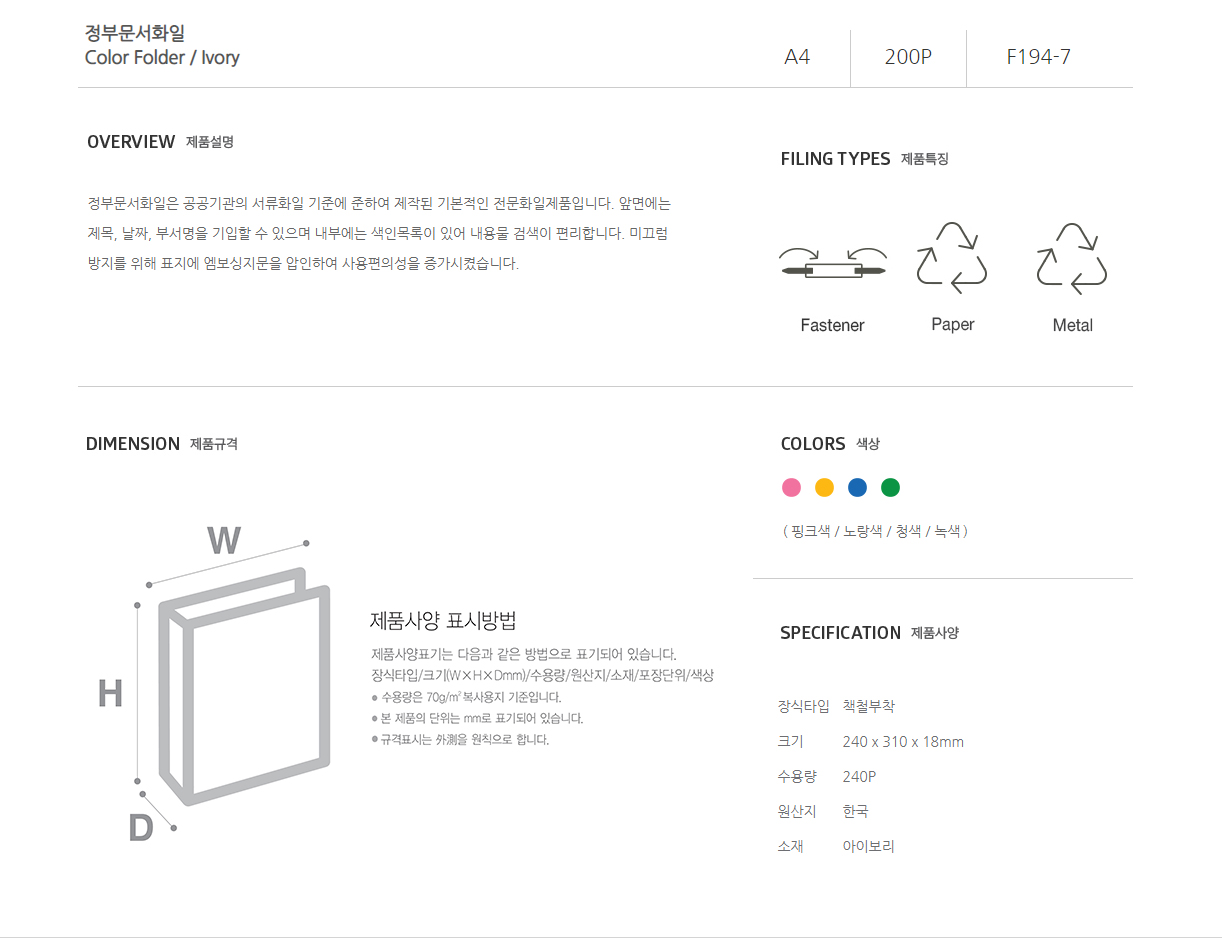Screen dimensions: 1222x938
Task: Click the A4 size label
Action: 797,57
